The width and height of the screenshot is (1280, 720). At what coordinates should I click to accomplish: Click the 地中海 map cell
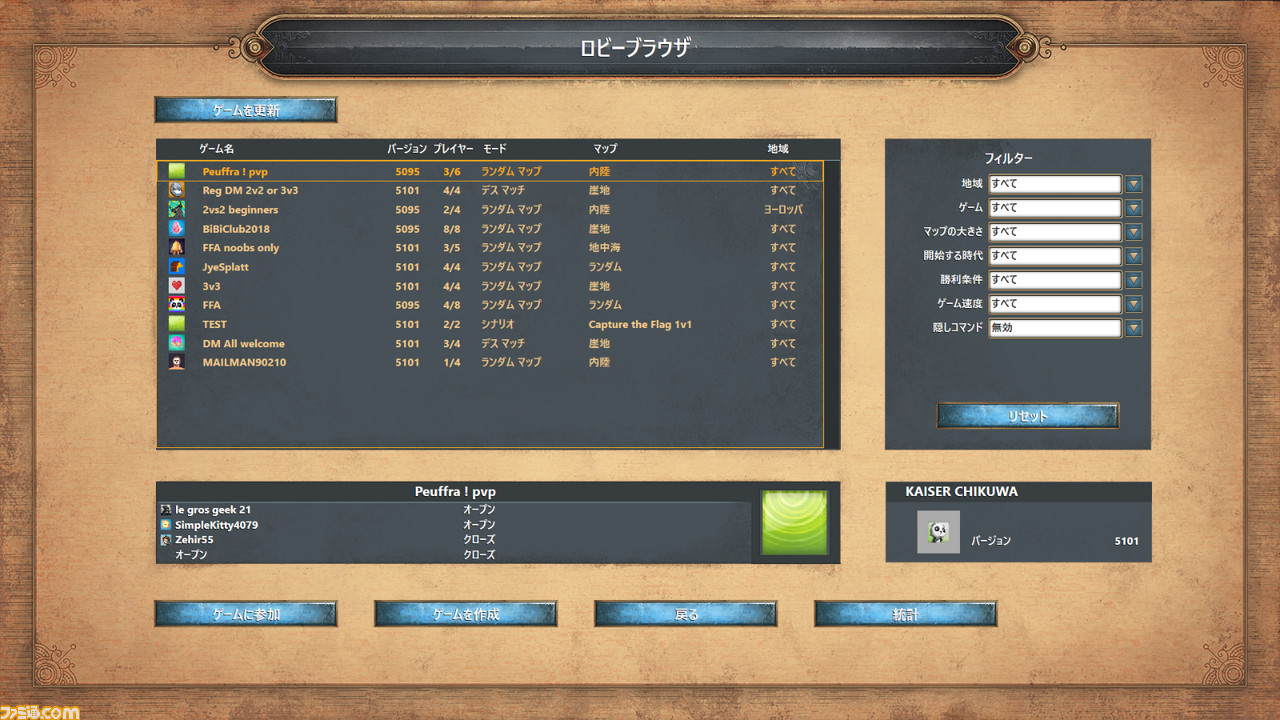coord(605,247)
